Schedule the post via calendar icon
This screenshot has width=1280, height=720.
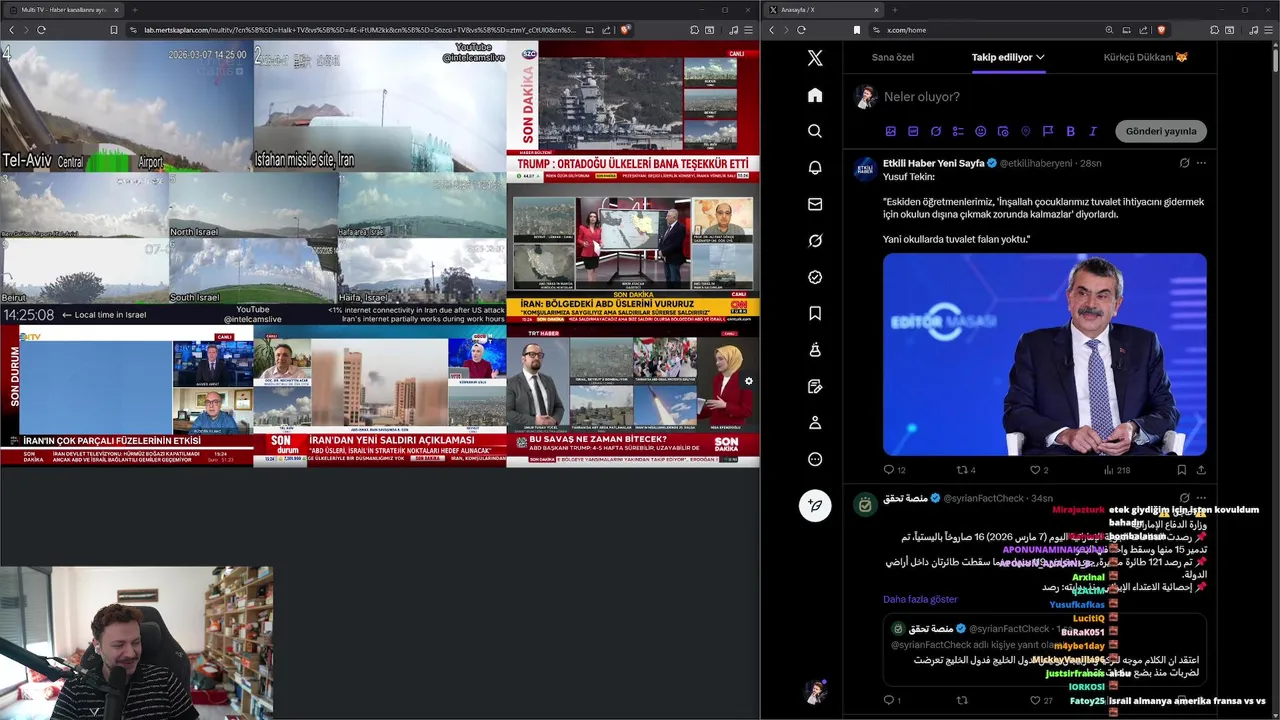pos(1003,131)
